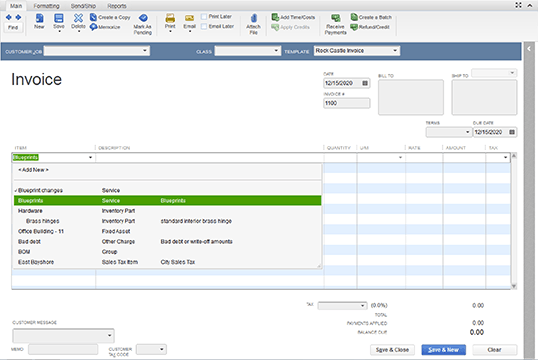
Task: Switch to the Formatting tab
Action: (46, 6)
